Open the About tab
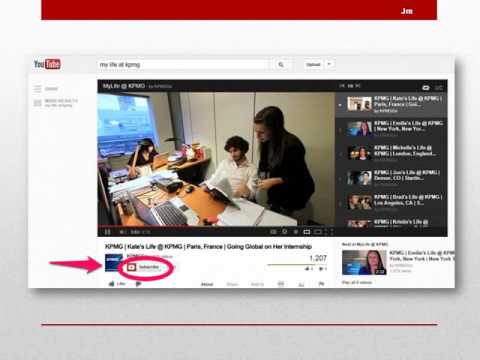Screen dimensions: 480x360 (207, 284)
